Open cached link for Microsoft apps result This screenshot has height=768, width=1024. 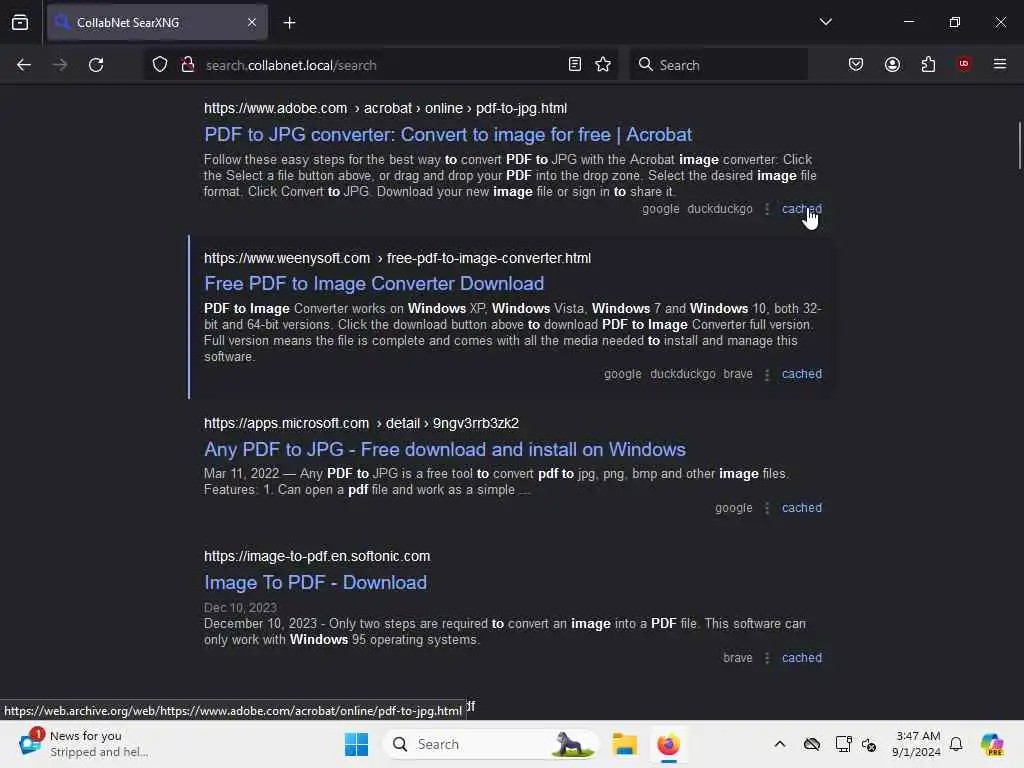tap(802, 508)
